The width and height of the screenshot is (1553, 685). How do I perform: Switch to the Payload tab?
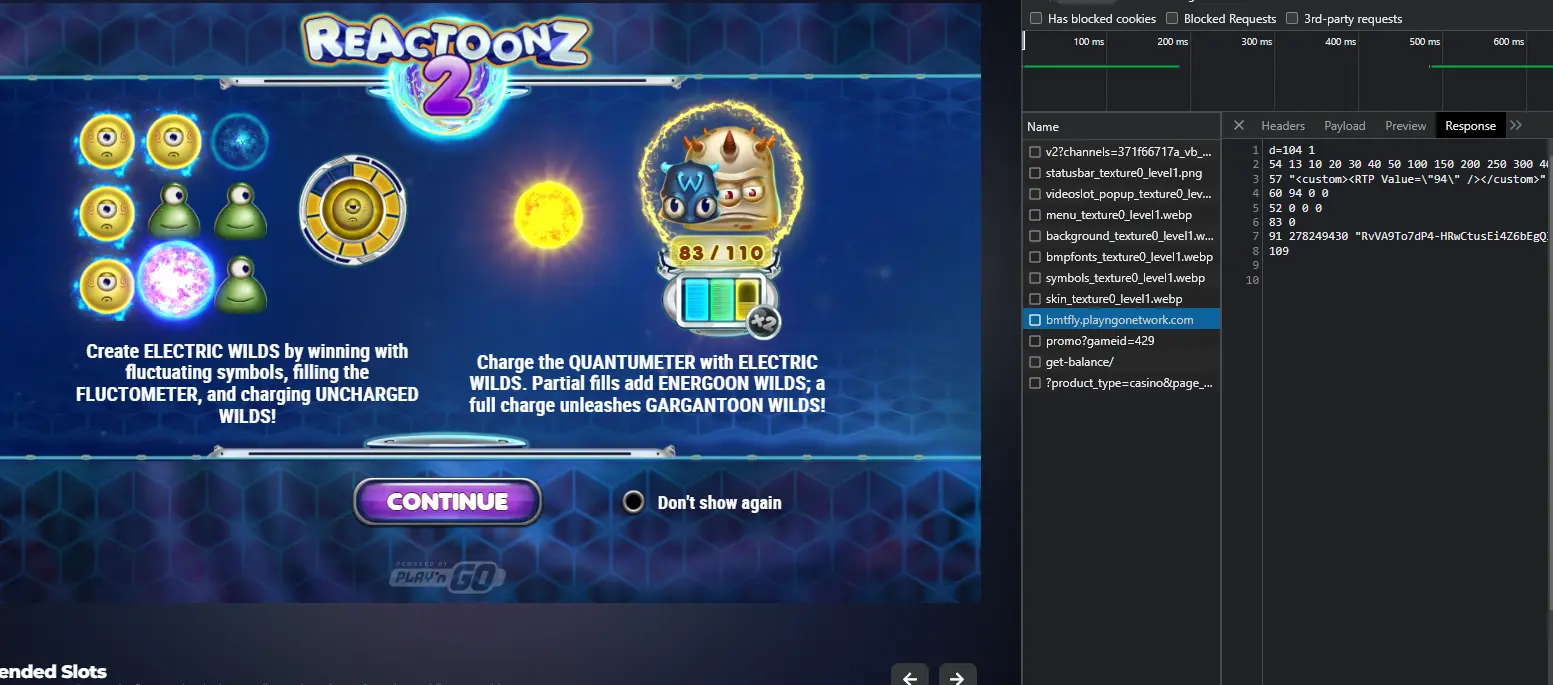point(1345,125)
